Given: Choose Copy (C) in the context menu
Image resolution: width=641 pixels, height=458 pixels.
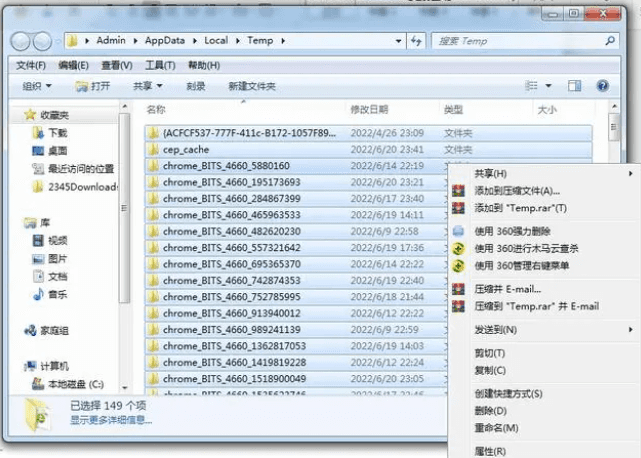Looking at the screenshot, I should tap(490, 370).
